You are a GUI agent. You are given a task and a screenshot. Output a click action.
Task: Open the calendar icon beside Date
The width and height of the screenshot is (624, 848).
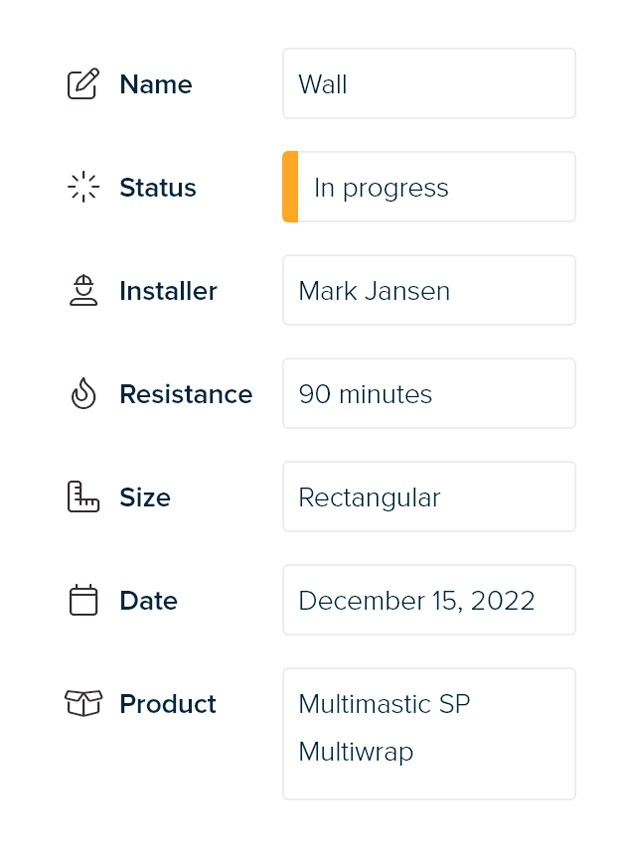[82, 599]
